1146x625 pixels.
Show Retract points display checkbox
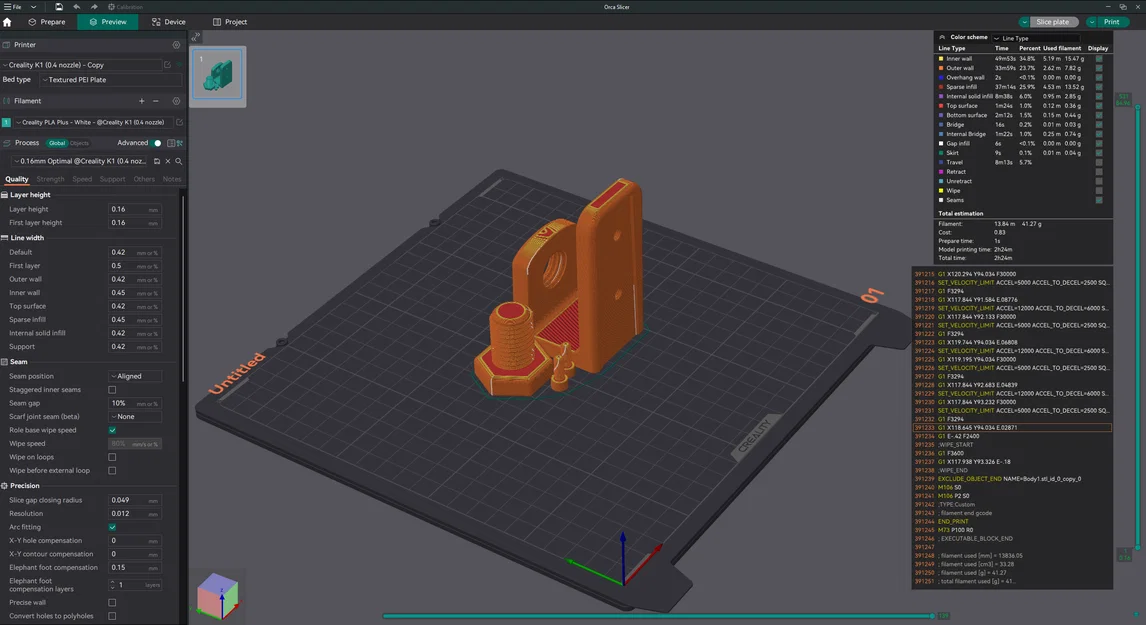pyautogui.click(x=1098, y=172)
